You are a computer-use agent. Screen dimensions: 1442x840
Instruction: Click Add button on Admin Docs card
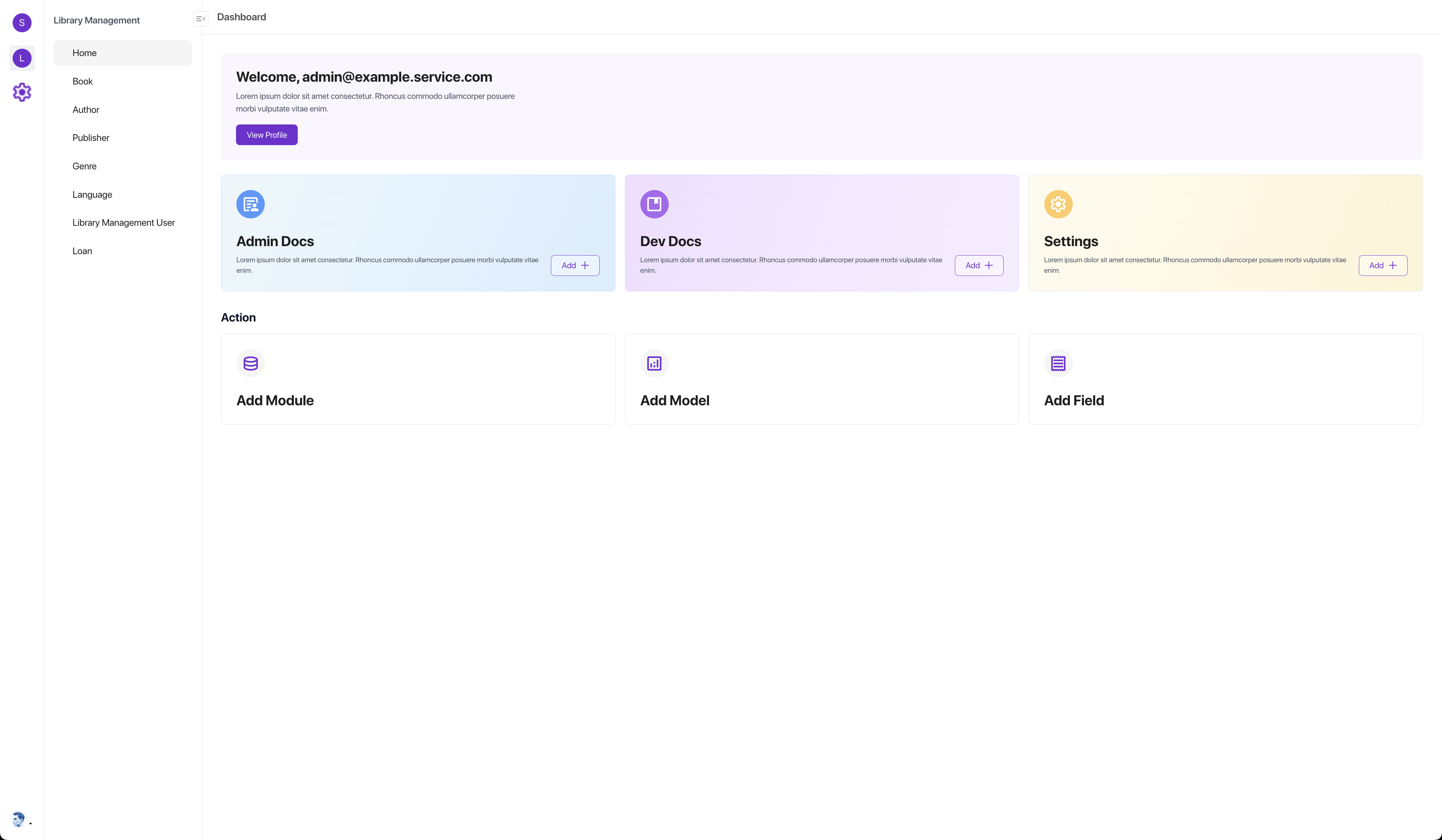(574, 265)
